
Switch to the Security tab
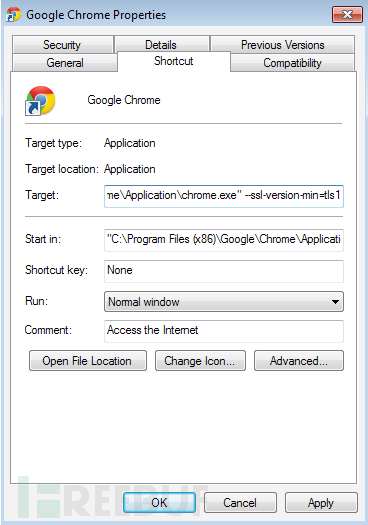point(62,45)
